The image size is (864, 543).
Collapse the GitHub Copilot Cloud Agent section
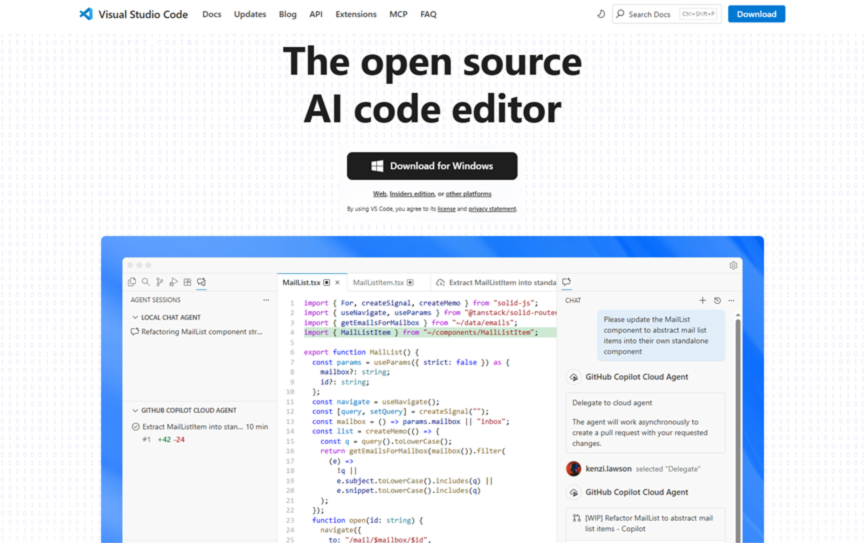pyautogui.click(x=135, y=411)
